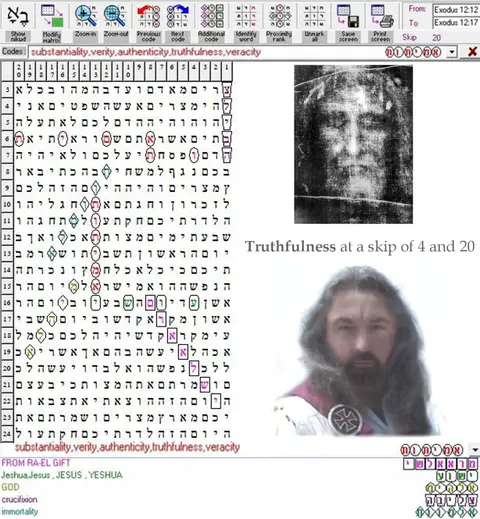Screen dimensions: 480x519
Task: Open the Modify matrix tool
Action: [x=52, y=16]
